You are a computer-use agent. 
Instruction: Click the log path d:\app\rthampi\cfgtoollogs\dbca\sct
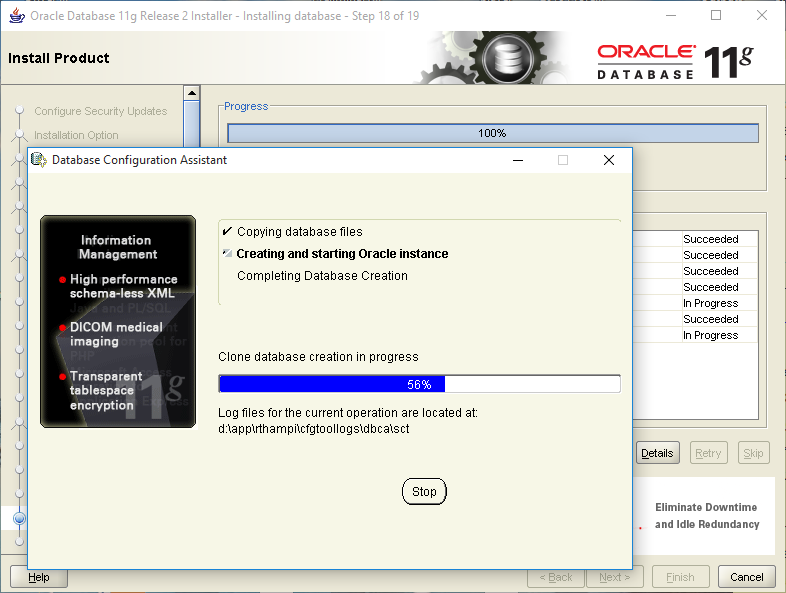pos(314,429)
